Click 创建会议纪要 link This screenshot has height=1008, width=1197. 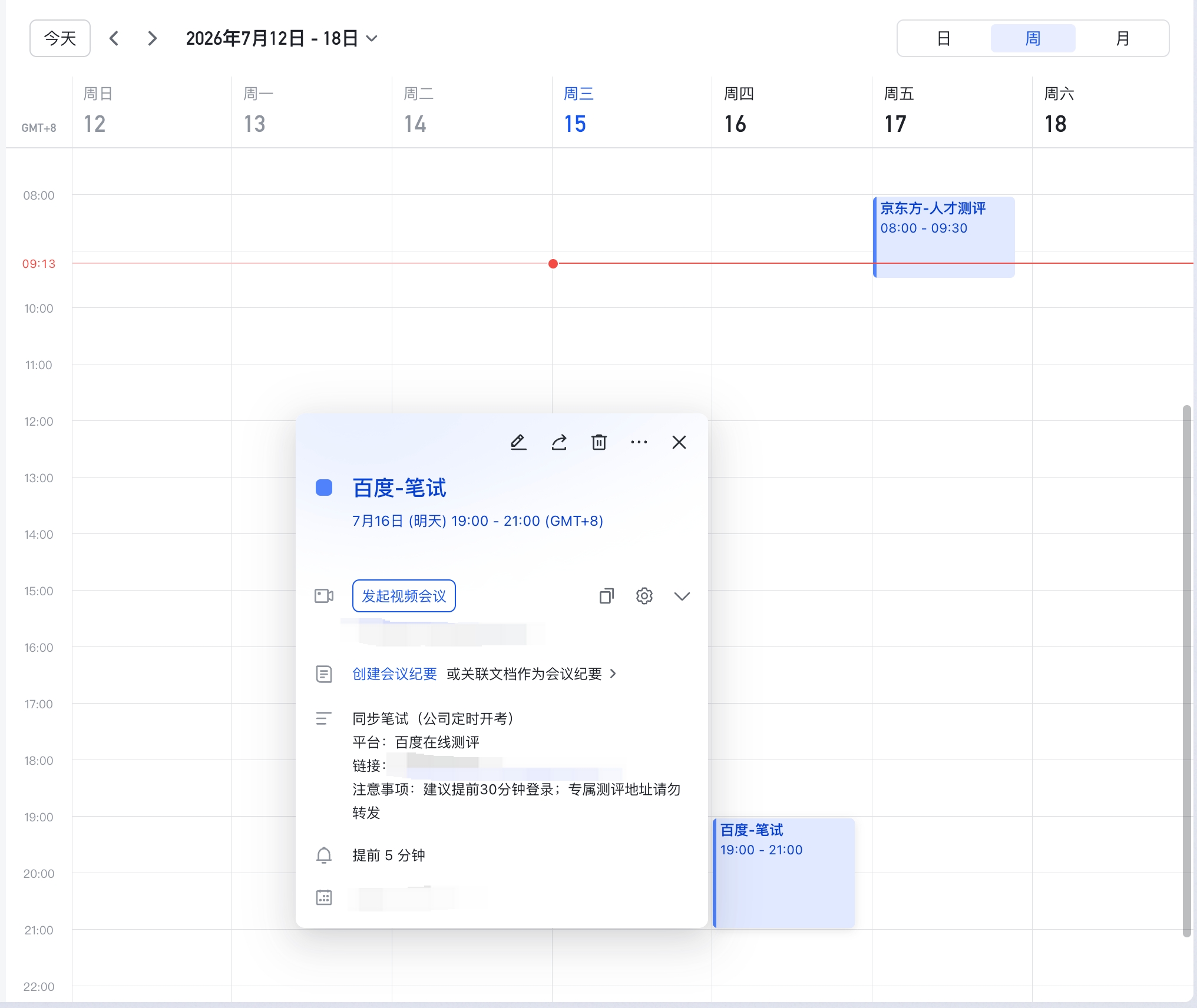point(395,674)
